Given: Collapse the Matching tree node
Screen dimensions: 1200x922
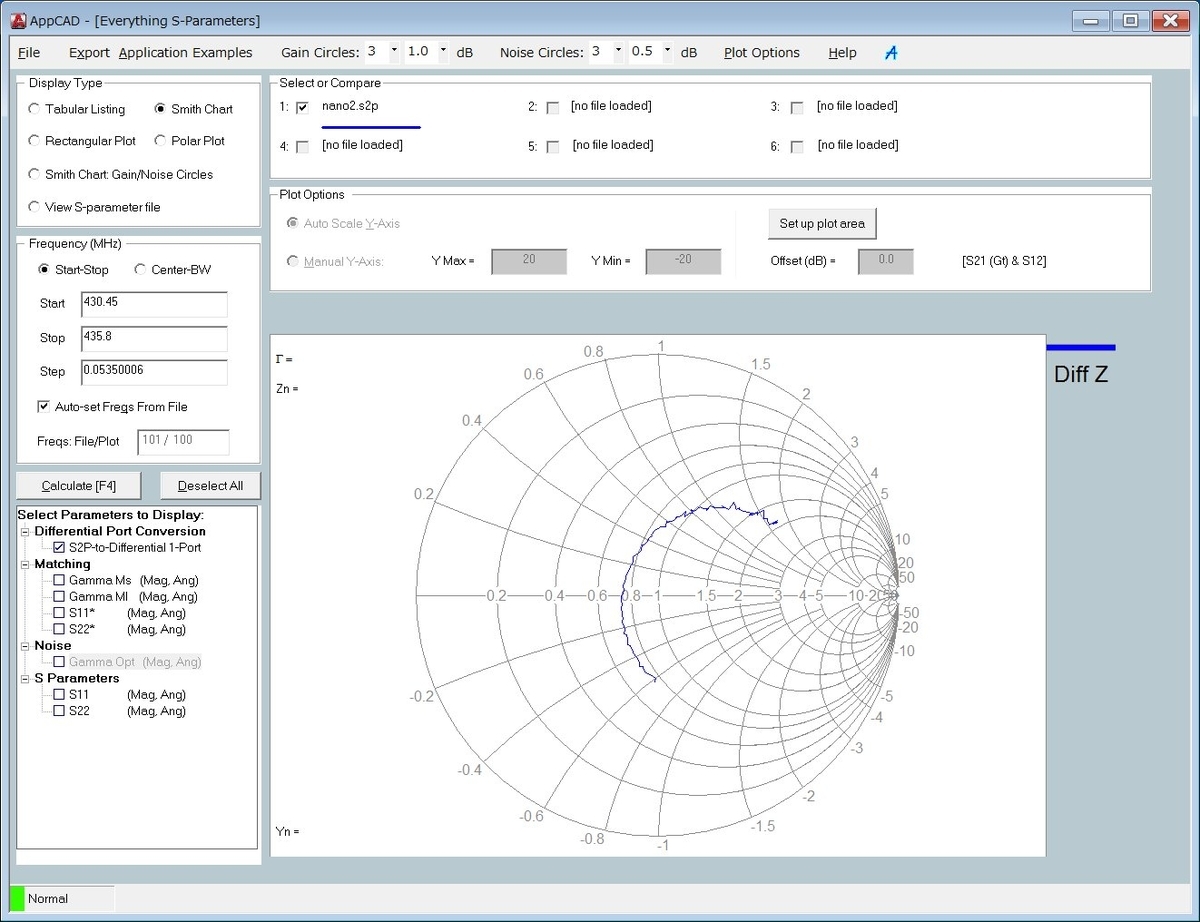Looking at the screenshot, I should tap(27, 564).
